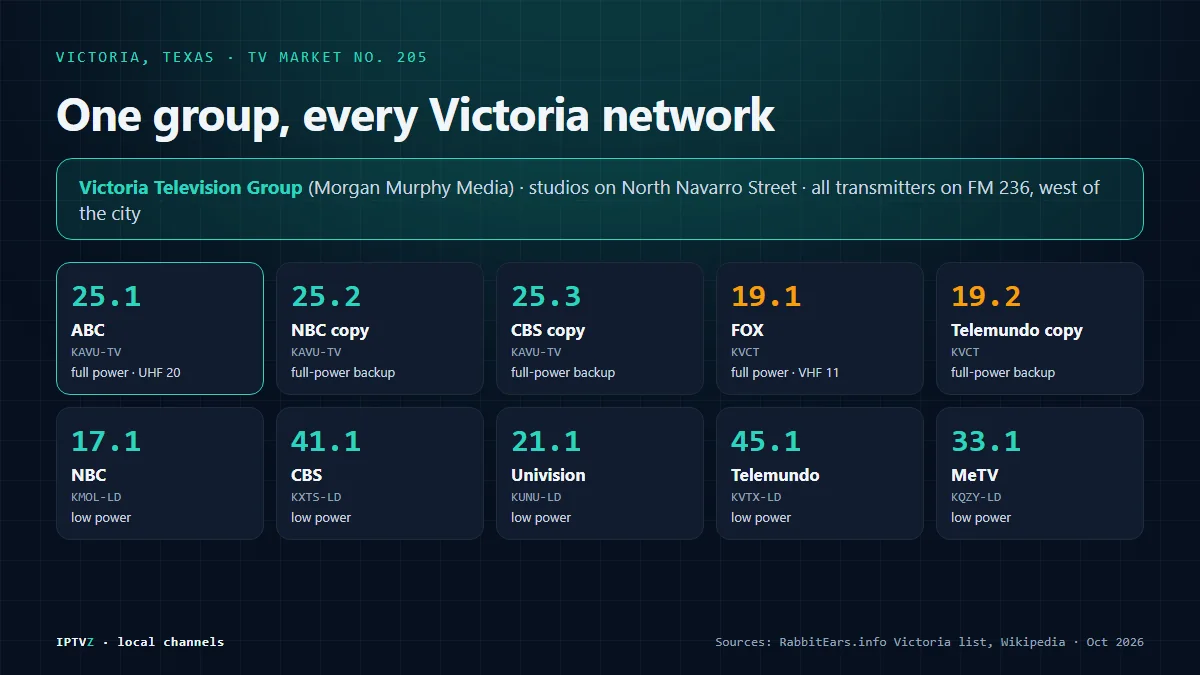This screenshot has width=1200, height=675.
Task: Open the 45.1 Telemundo KVTX-LD card
Action: (x=820, y=473)
